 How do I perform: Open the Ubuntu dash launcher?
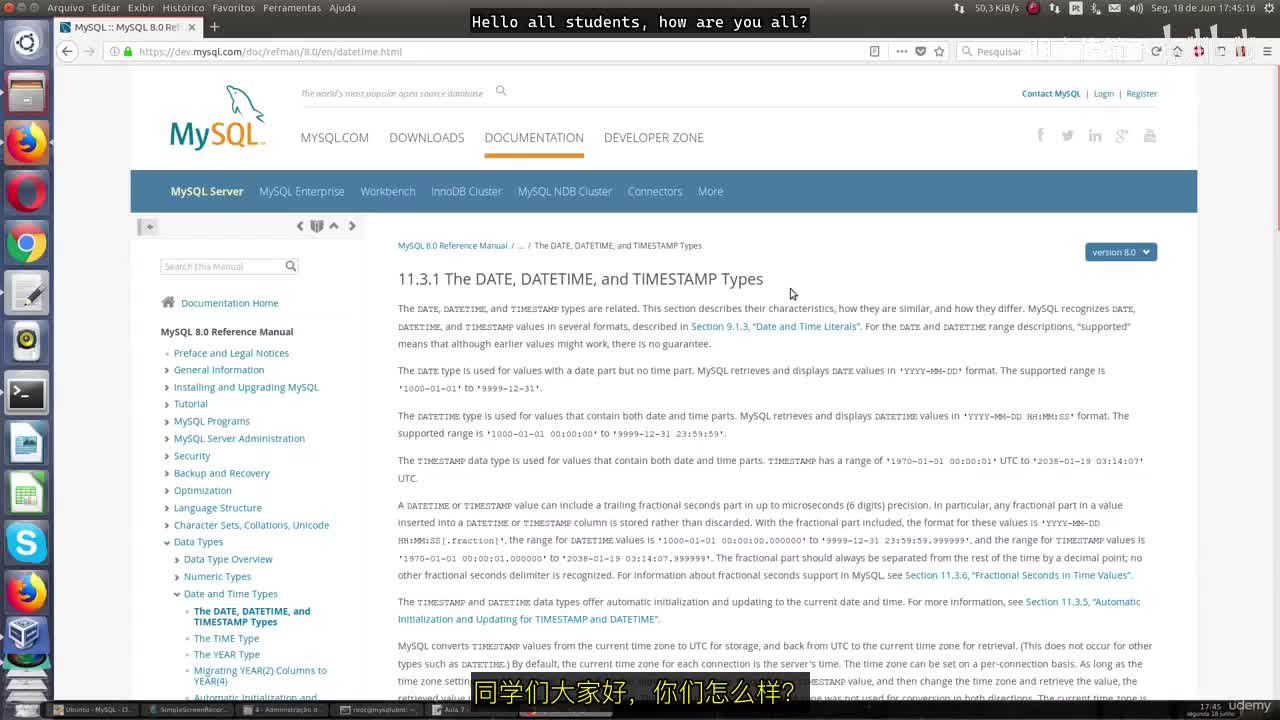[26, 43]
